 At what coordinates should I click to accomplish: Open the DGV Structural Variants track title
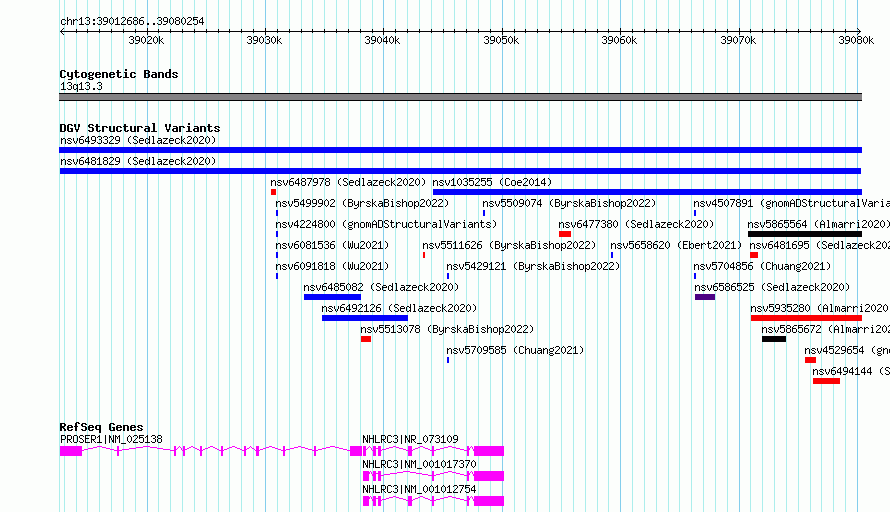pyautogui.click(x=140, y=128)
